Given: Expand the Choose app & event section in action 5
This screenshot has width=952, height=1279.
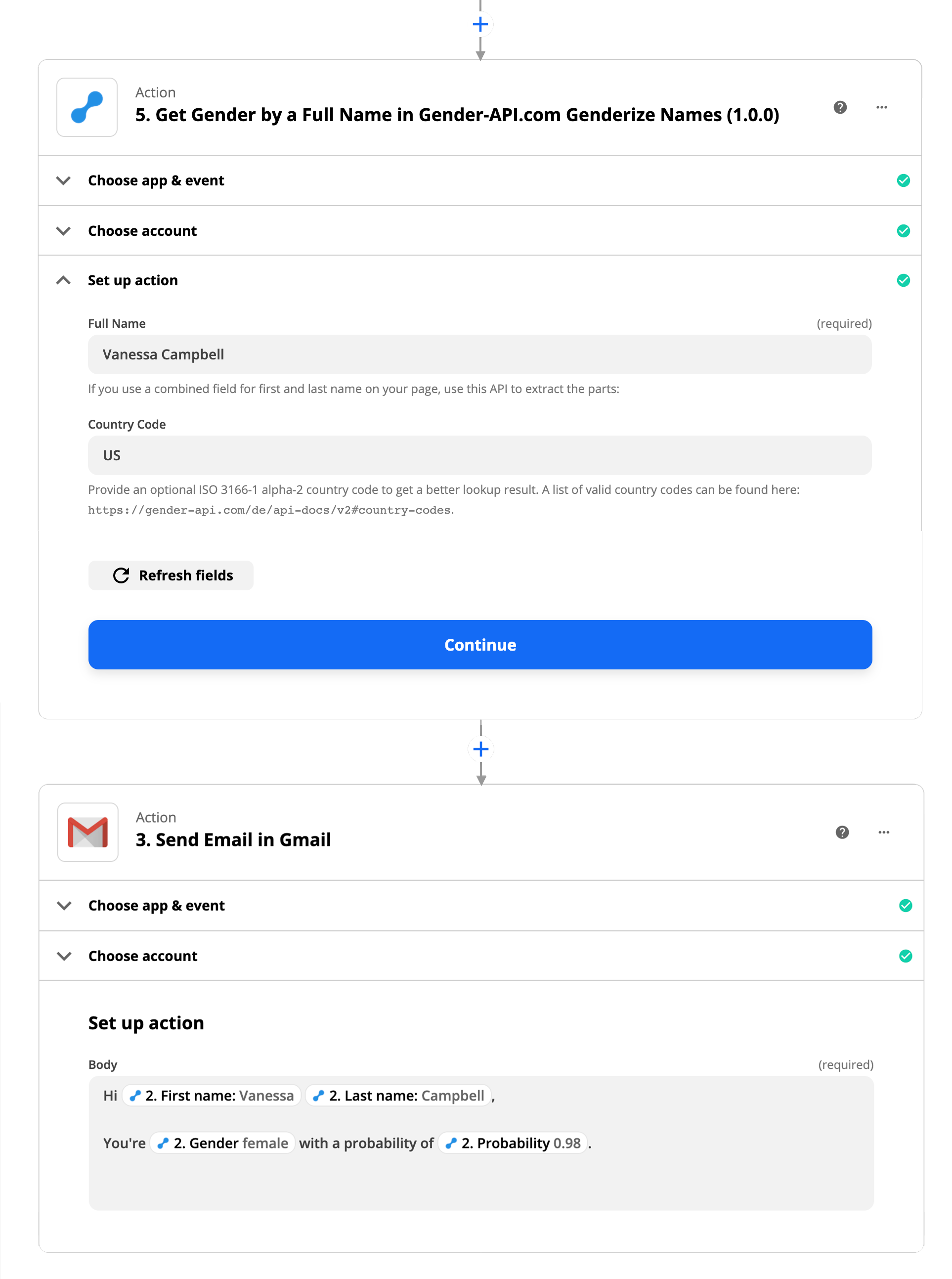Looking at the screenshot, I should coord(480,181).
